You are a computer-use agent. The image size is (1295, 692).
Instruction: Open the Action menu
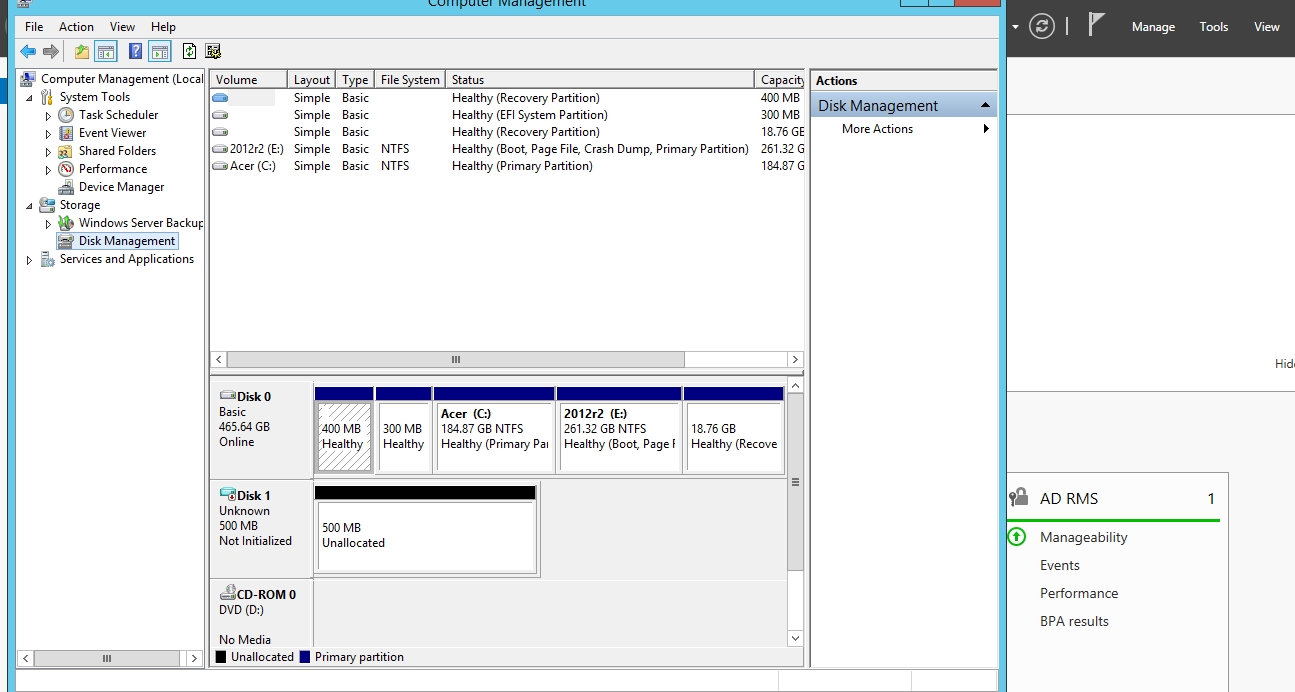[76, 27]
